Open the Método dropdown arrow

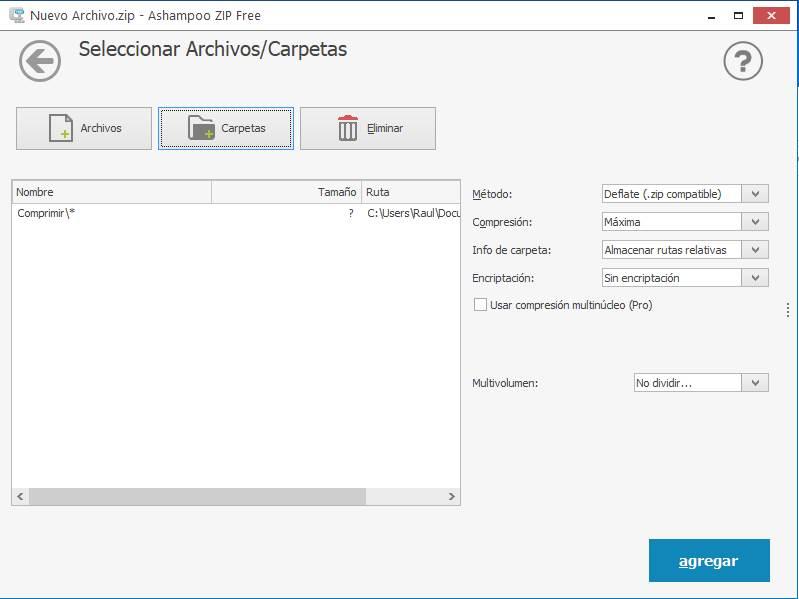click(755, 194)
